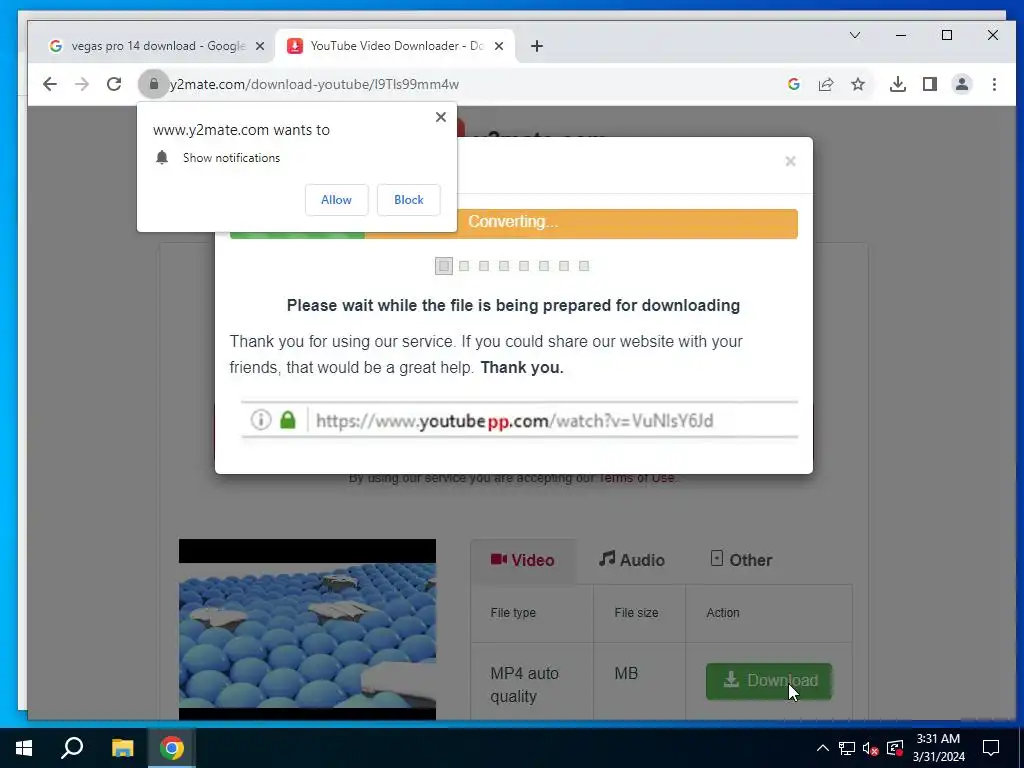Block notifications from y2mate.com
Screen dimensions: 1024x768
click(x=409, y=200)
